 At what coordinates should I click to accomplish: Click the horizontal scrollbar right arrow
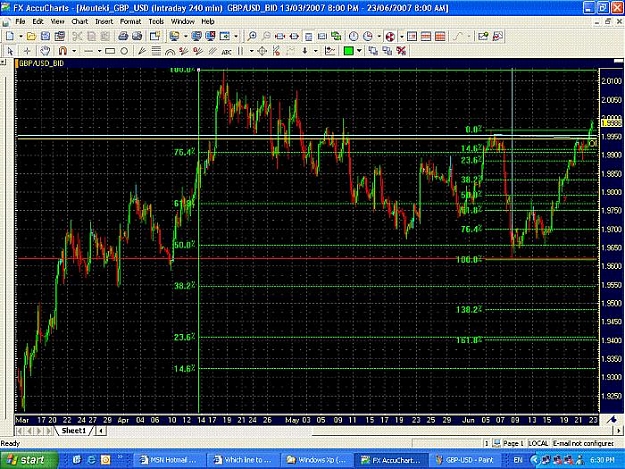coord(618,431)
